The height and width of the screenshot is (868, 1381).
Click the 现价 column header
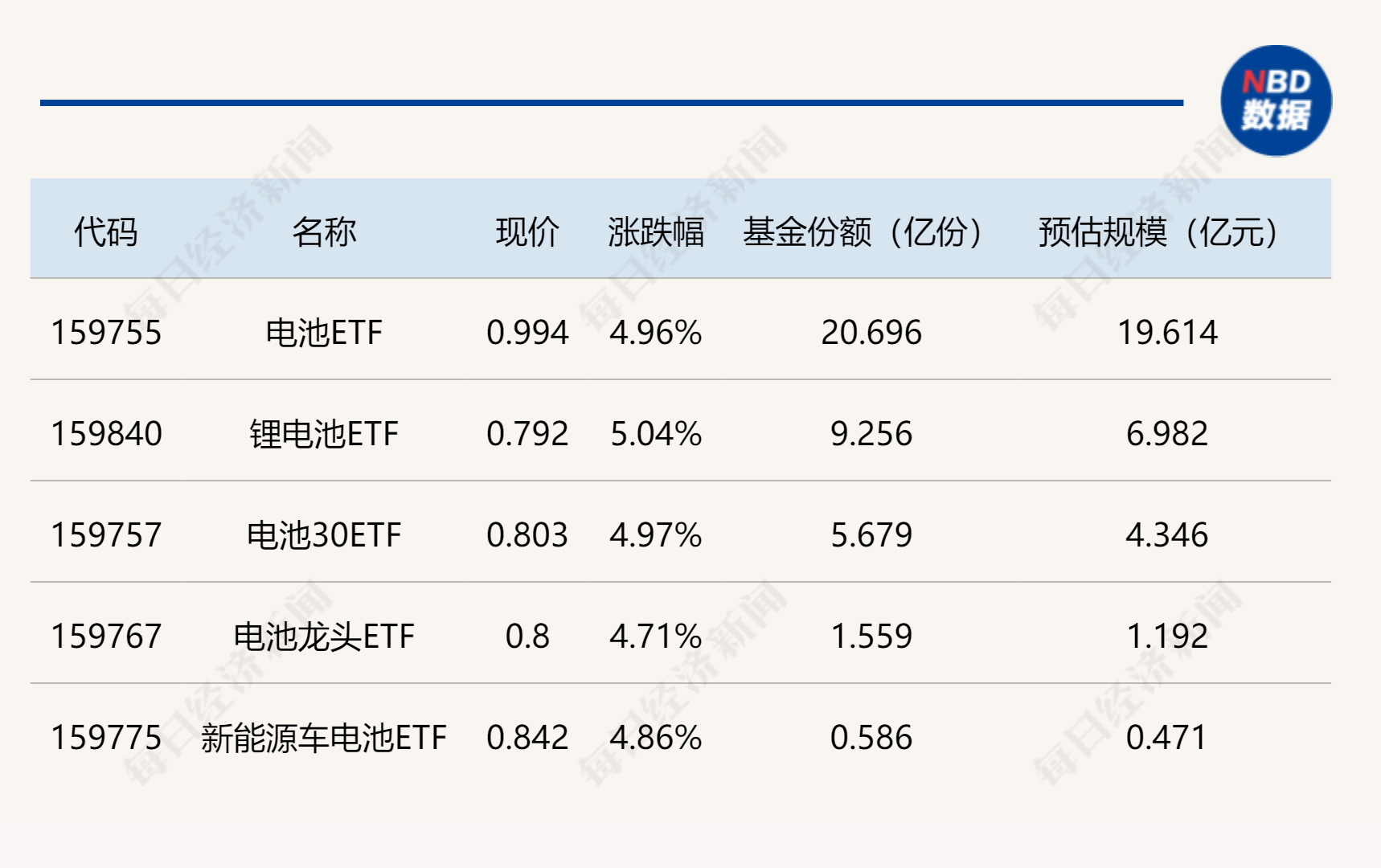pyautogui.click(x=527, y=231)
